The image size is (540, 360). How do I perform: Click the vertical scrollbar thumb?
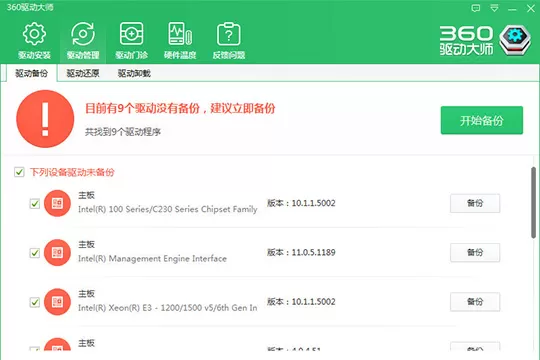point(533,203)
